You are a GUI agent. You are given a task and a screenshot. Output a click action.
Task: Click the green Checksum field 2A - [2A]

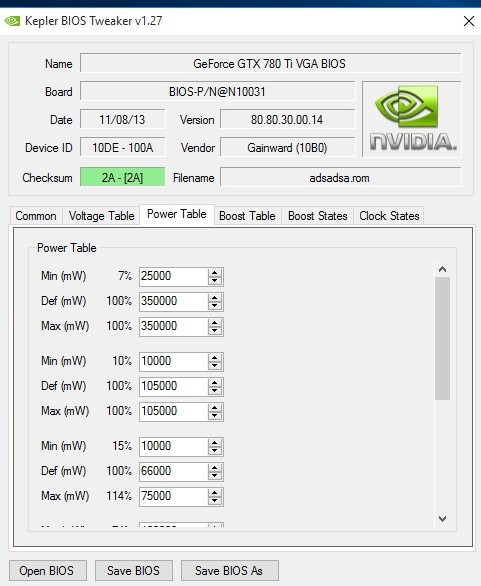123,178
